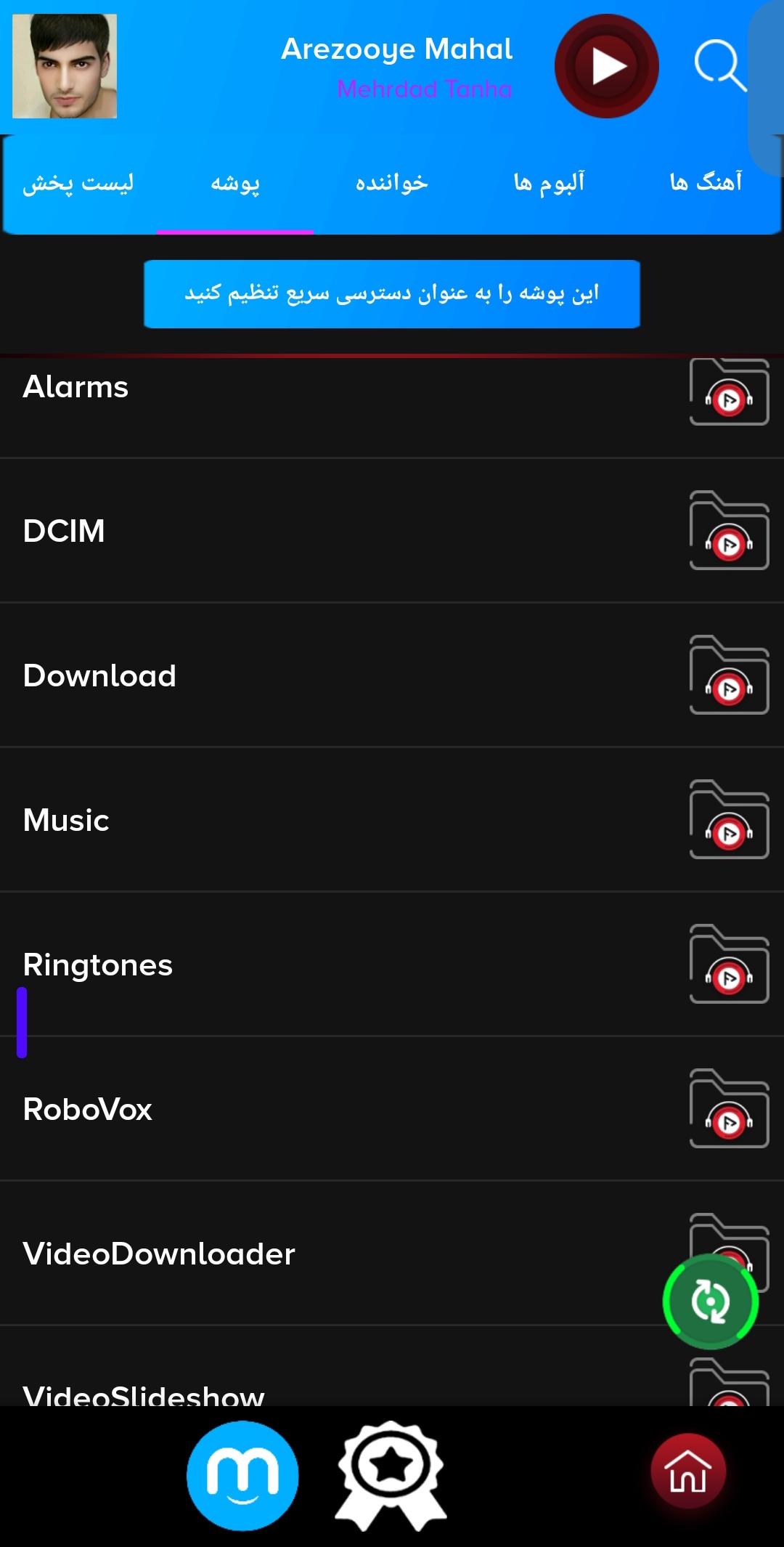Tap the star award ribbon icon

coord(391,1476)
